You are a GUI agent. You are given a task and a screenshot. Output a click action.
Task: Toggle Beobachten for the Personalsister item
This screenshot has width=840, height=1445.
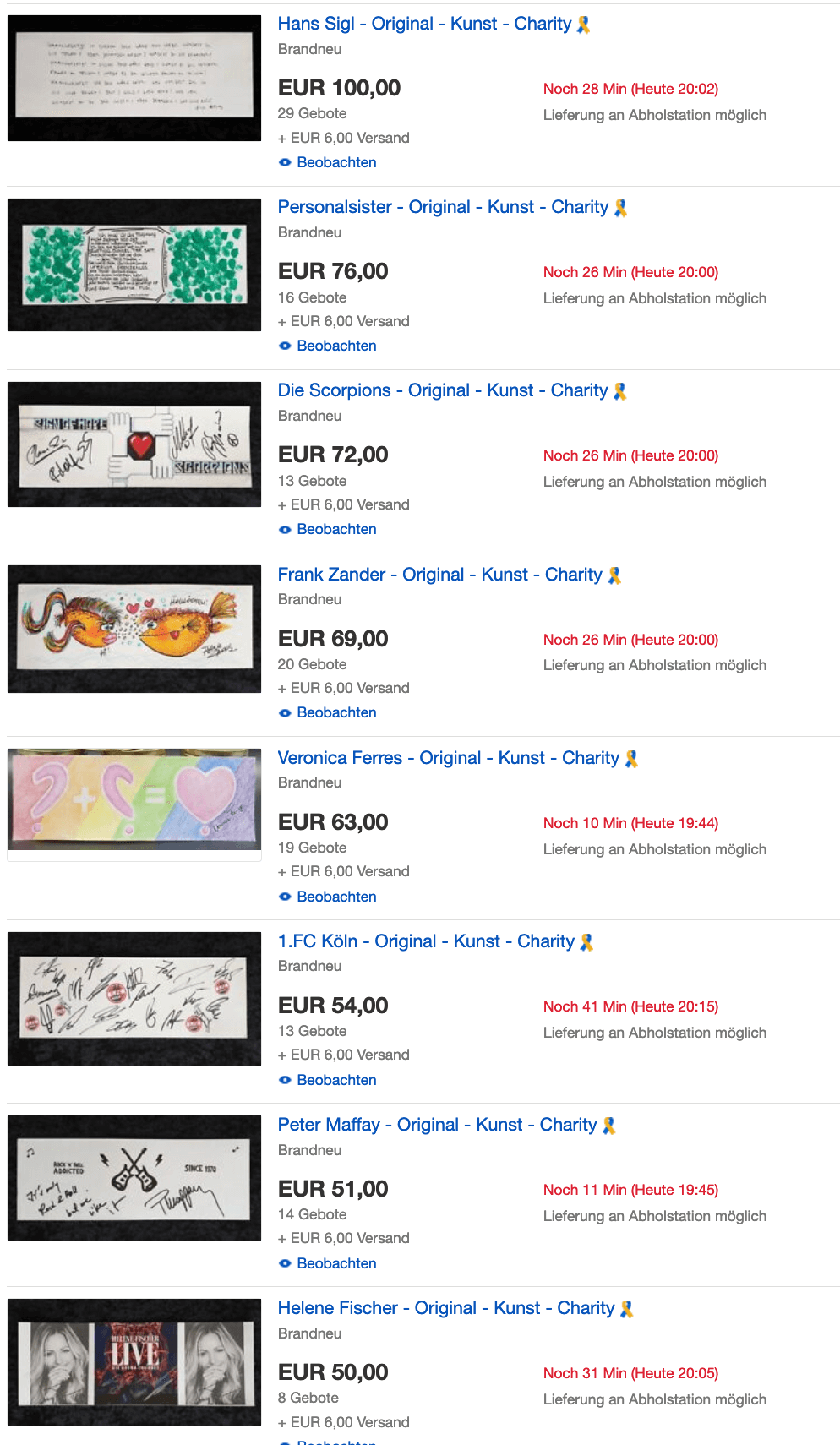tap(328, 346)
